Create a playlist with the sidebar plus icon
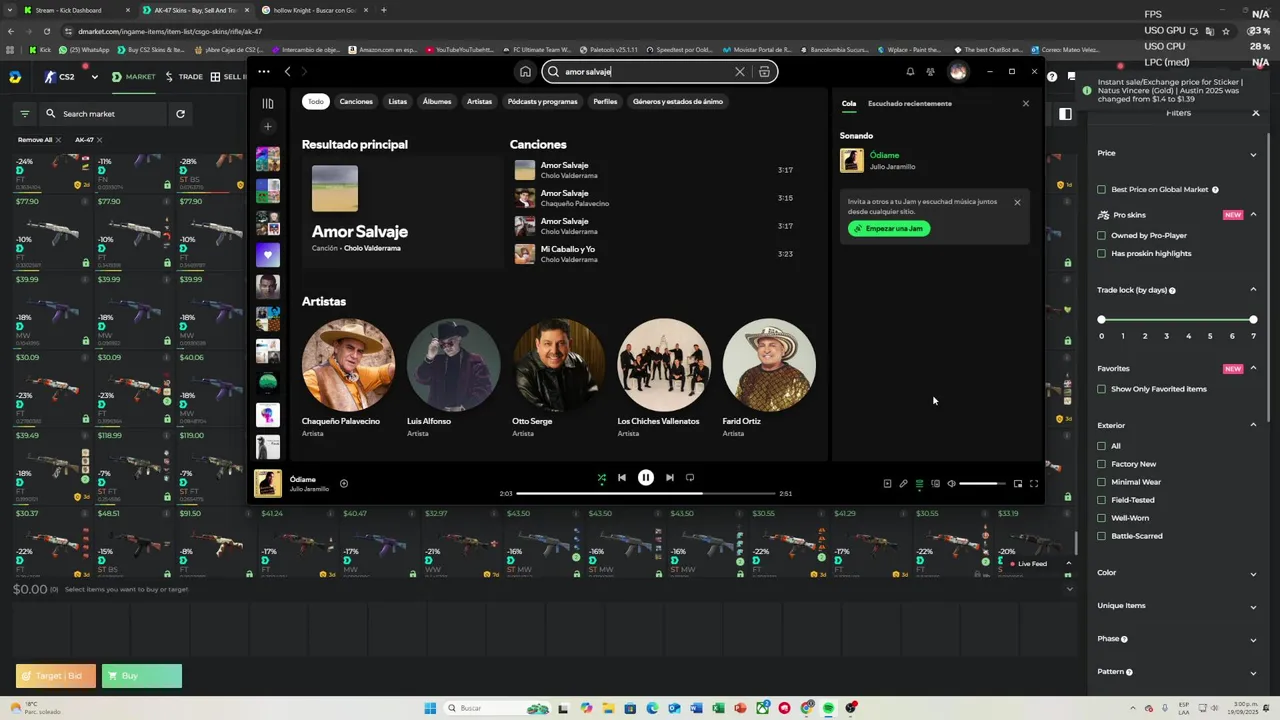The image size is (1280, 720). pyautogui.click(x=268, y=127)
